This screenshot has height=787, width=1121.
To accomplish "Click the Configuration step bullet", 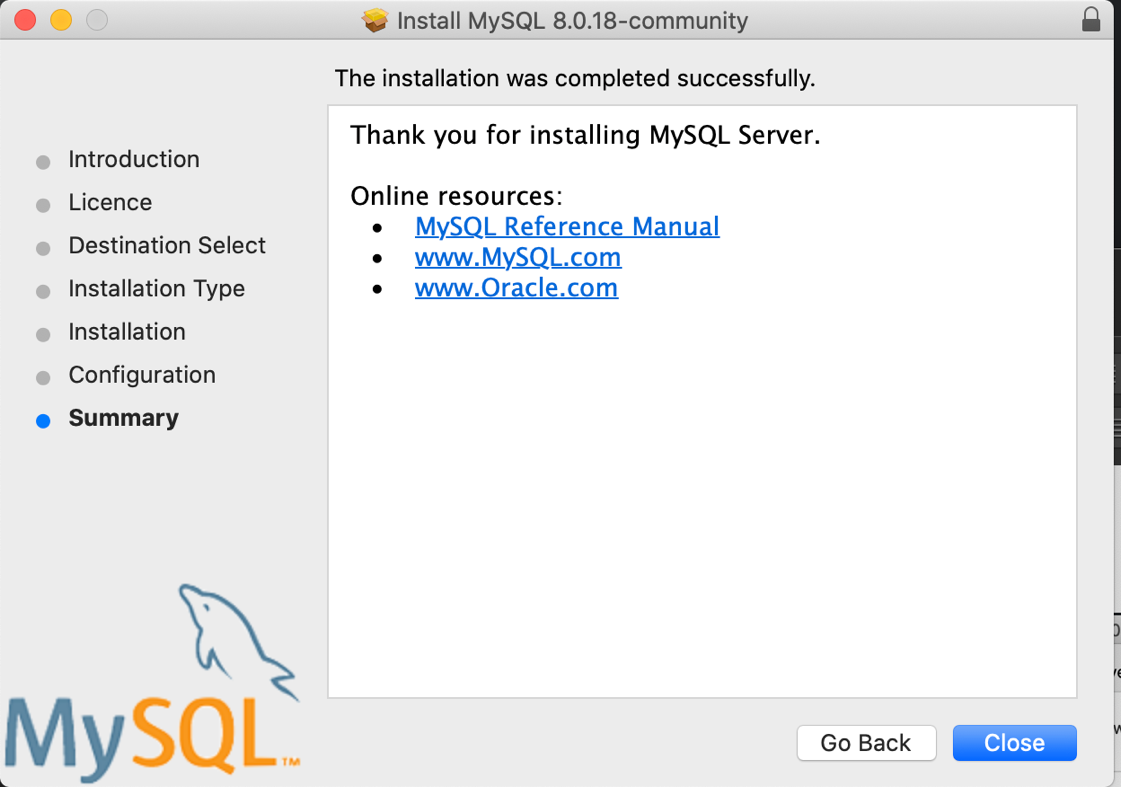I will pos(43,378).
